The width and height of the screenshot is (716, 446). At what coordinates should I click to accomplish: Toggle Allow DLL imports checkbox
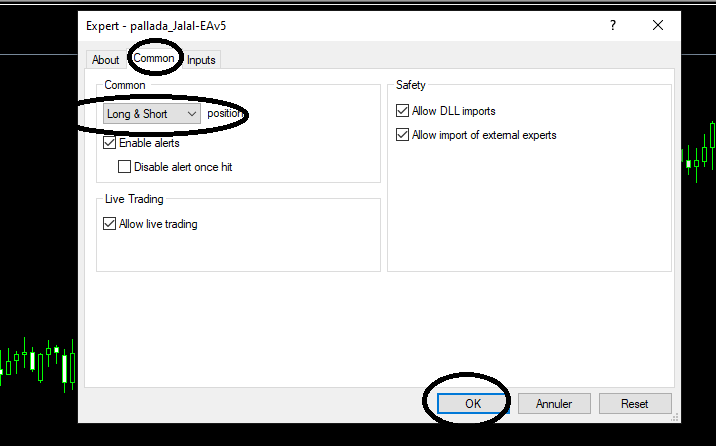402,111
